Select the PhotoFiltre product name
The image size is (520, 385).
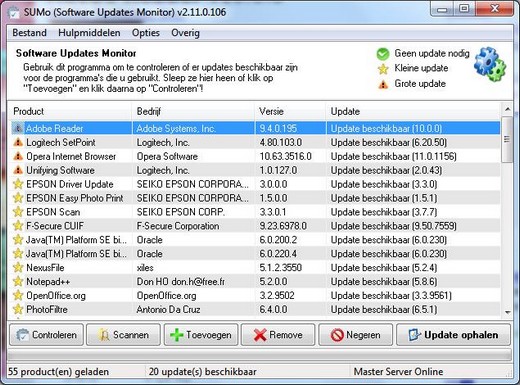click(47, 309)
